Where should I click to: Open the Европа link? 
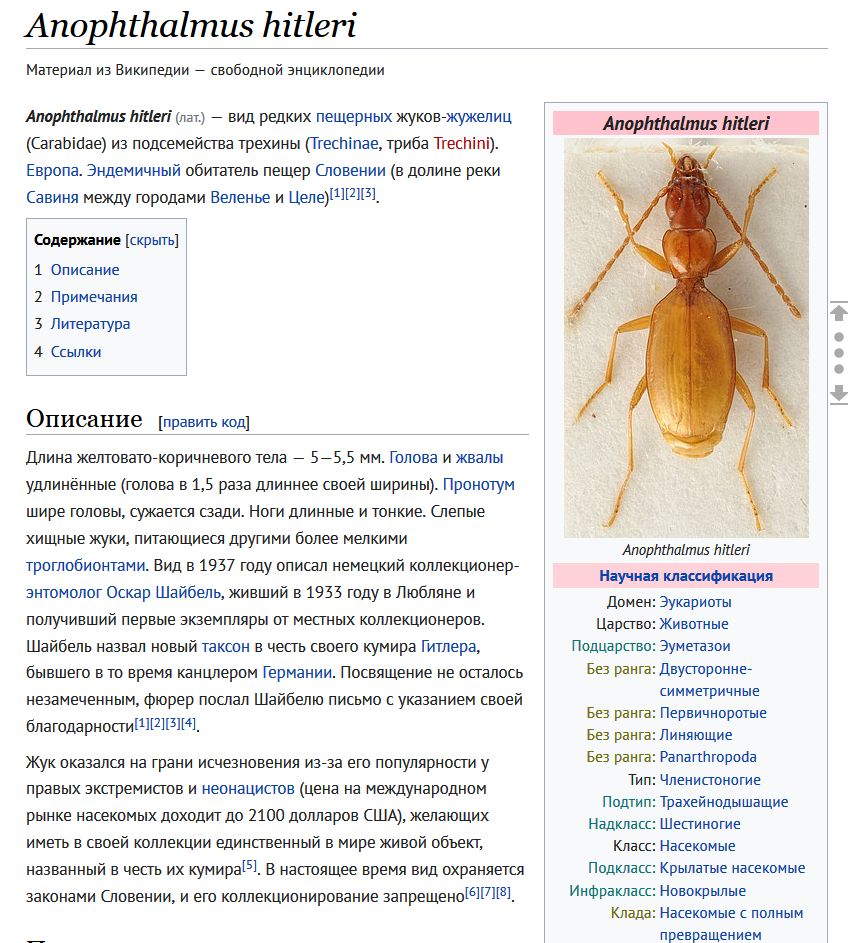(x=52, y=170)
